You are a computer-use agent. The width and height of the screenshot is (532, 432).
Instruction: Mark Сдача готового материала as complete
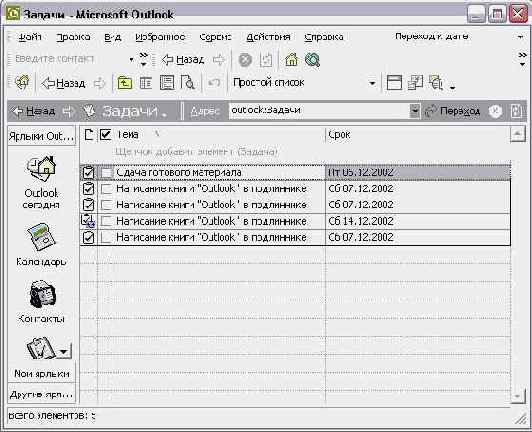[x=106, y=173]
